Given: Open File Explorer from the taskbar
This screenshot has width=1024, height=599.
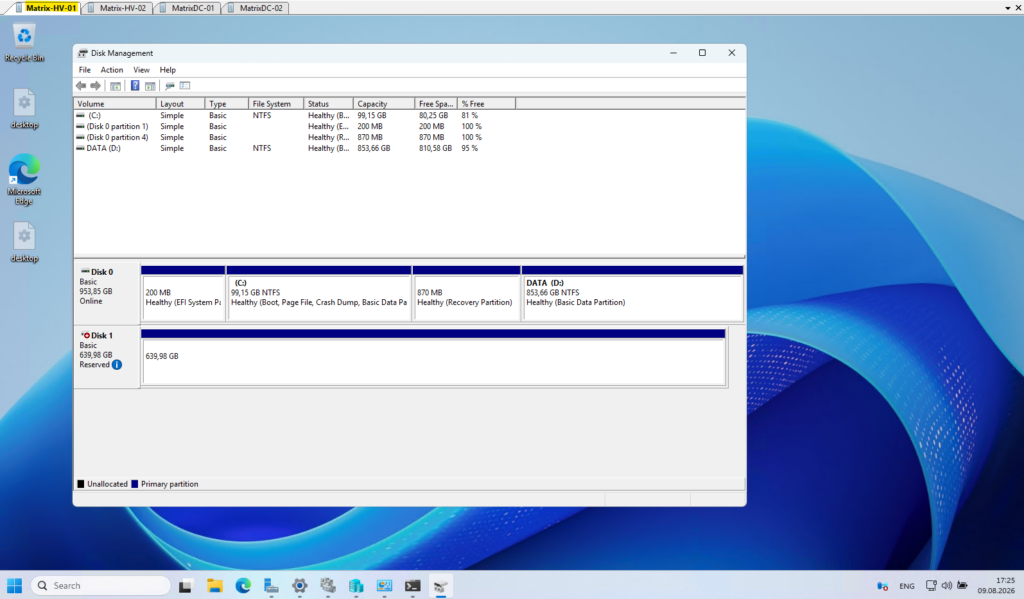Looking at the screenshot, I should click(x=214, y=586).
